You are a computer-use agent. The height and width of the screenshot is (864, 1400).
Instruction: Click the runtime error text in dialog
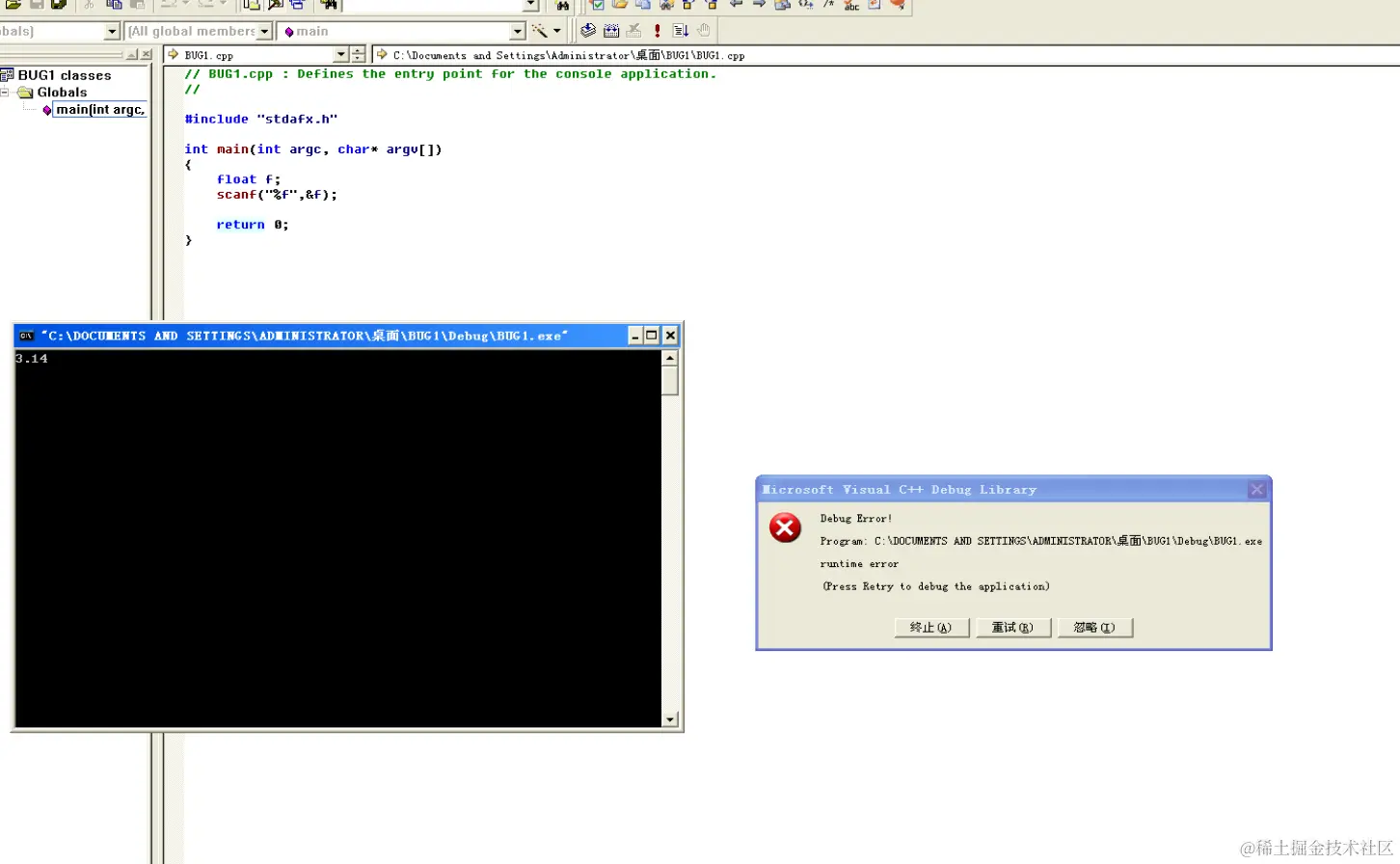click(x=859, y=564)
